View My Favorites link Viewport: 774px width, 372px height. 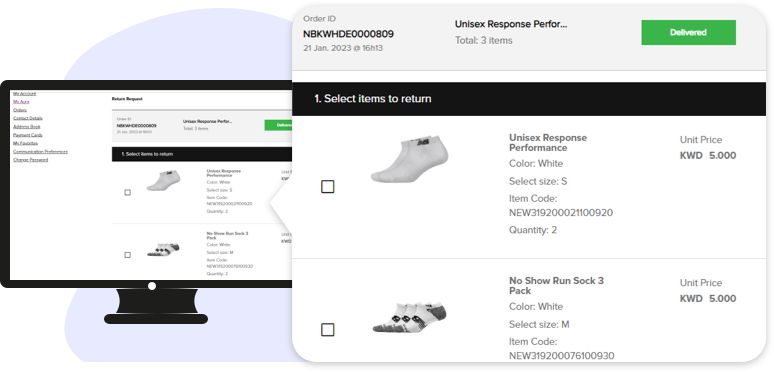(25, 143)
